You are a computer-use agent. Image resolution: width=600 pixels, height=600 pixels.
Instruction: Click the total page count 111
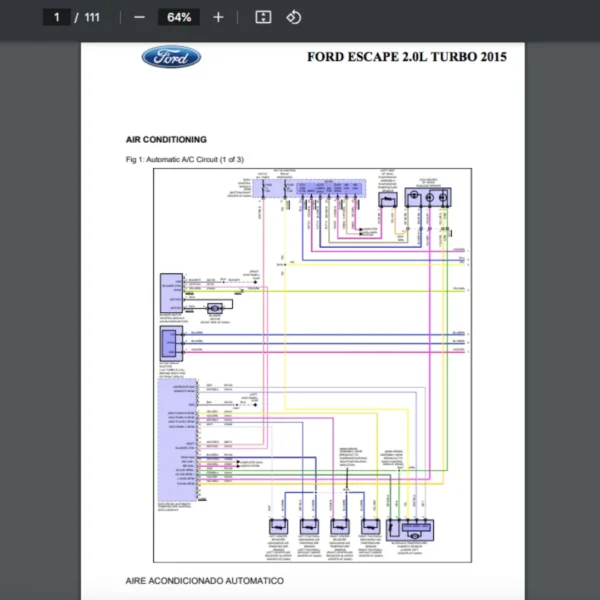[x=92, y=17]
